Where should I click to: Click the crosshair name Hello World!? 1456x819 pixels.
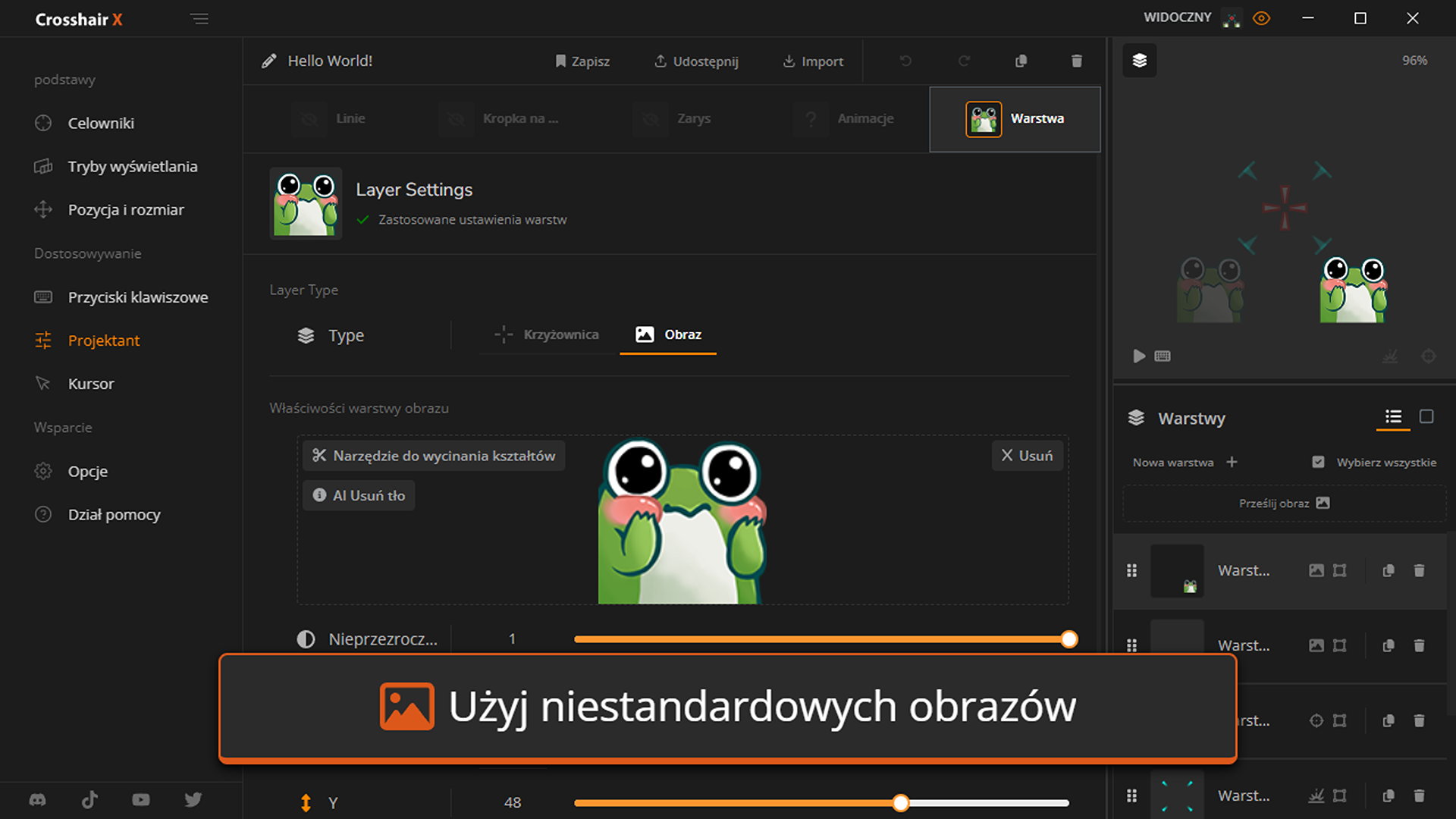[x=330, y=61]
